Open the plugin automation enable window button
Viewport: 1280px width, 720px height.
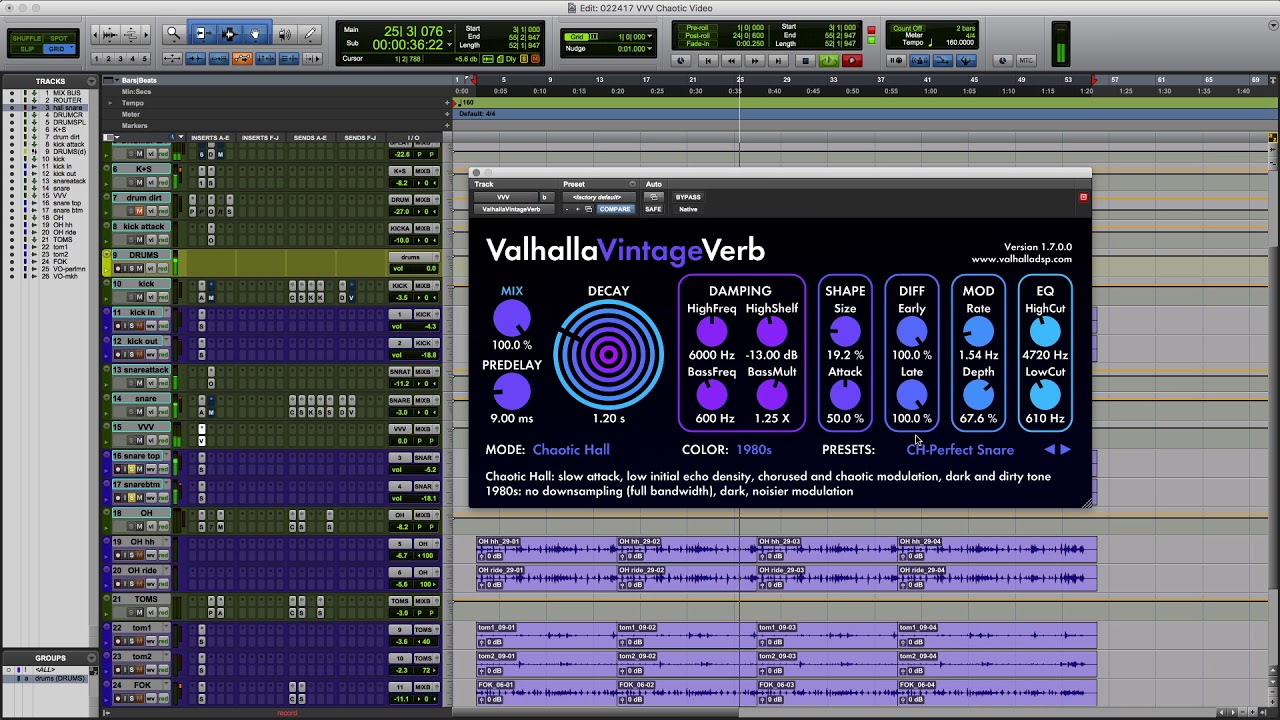(653, 197)
